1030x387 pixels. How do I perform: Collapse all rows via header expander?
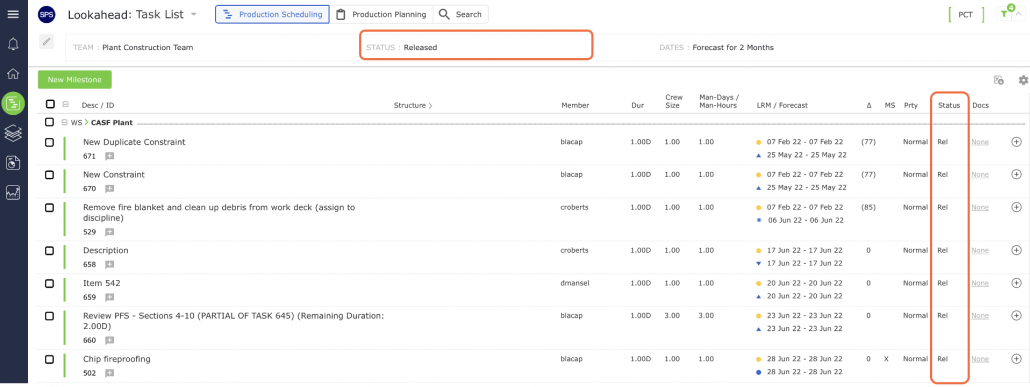pos(65,104)
